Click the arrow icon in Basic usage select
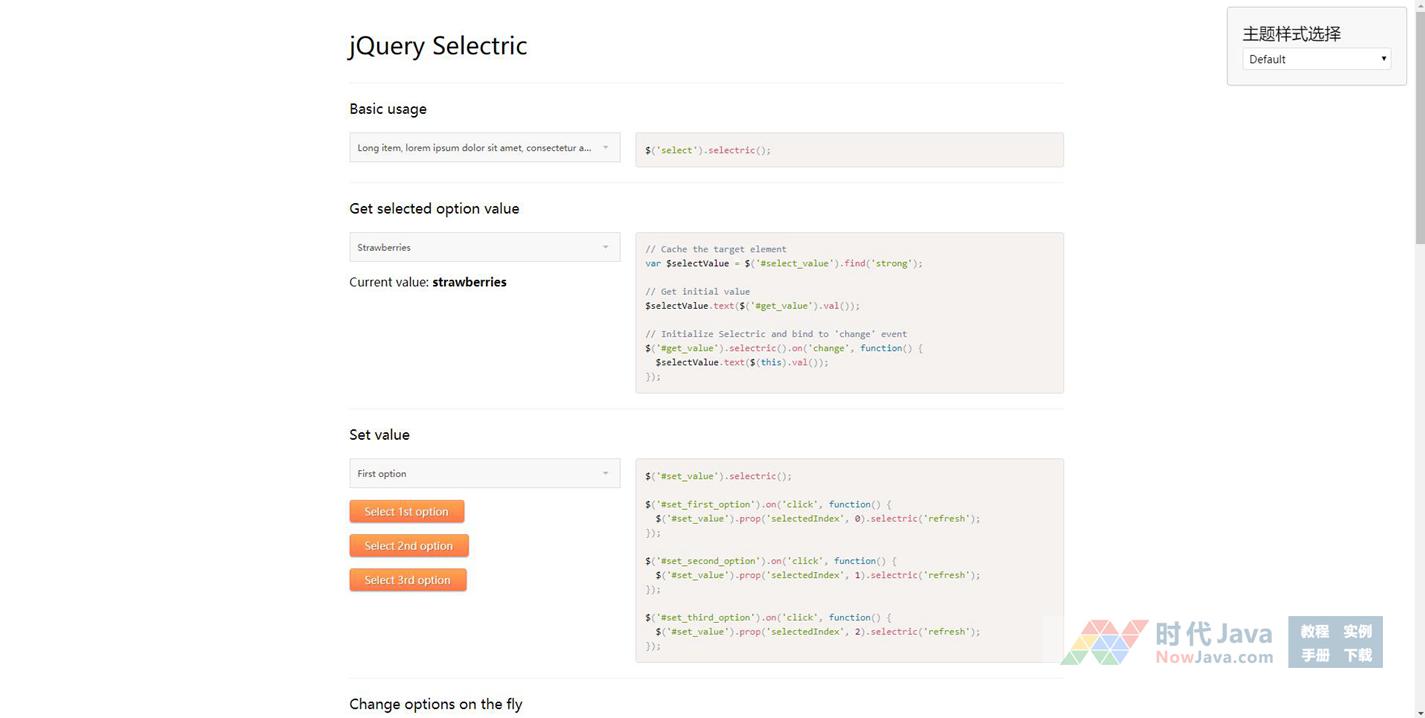Image resolution: width=1425 pixels, height=718 pixels. coord(605,148)
